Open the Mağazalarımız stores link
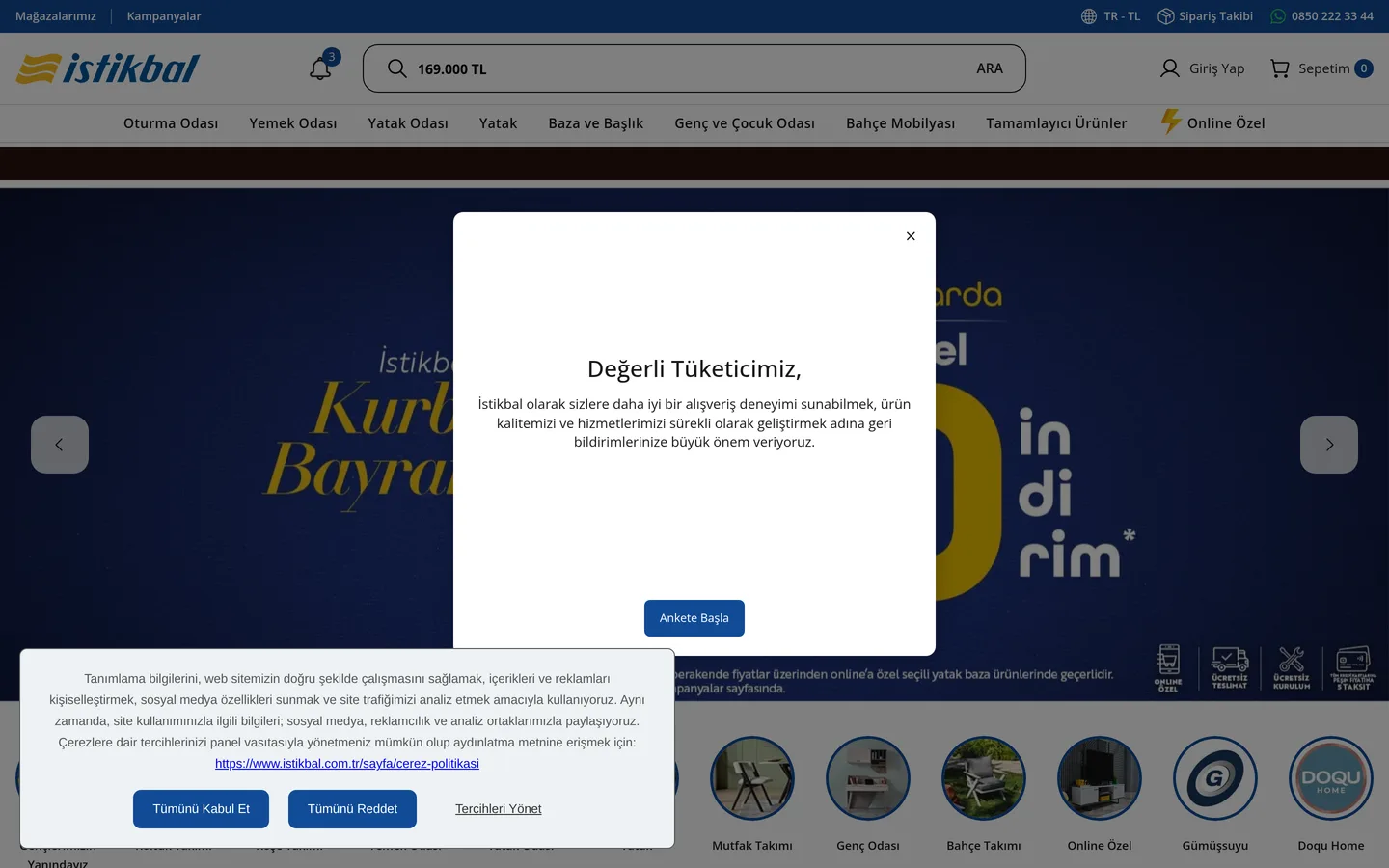Screen dimensions: 1389x868 (56, 16)
